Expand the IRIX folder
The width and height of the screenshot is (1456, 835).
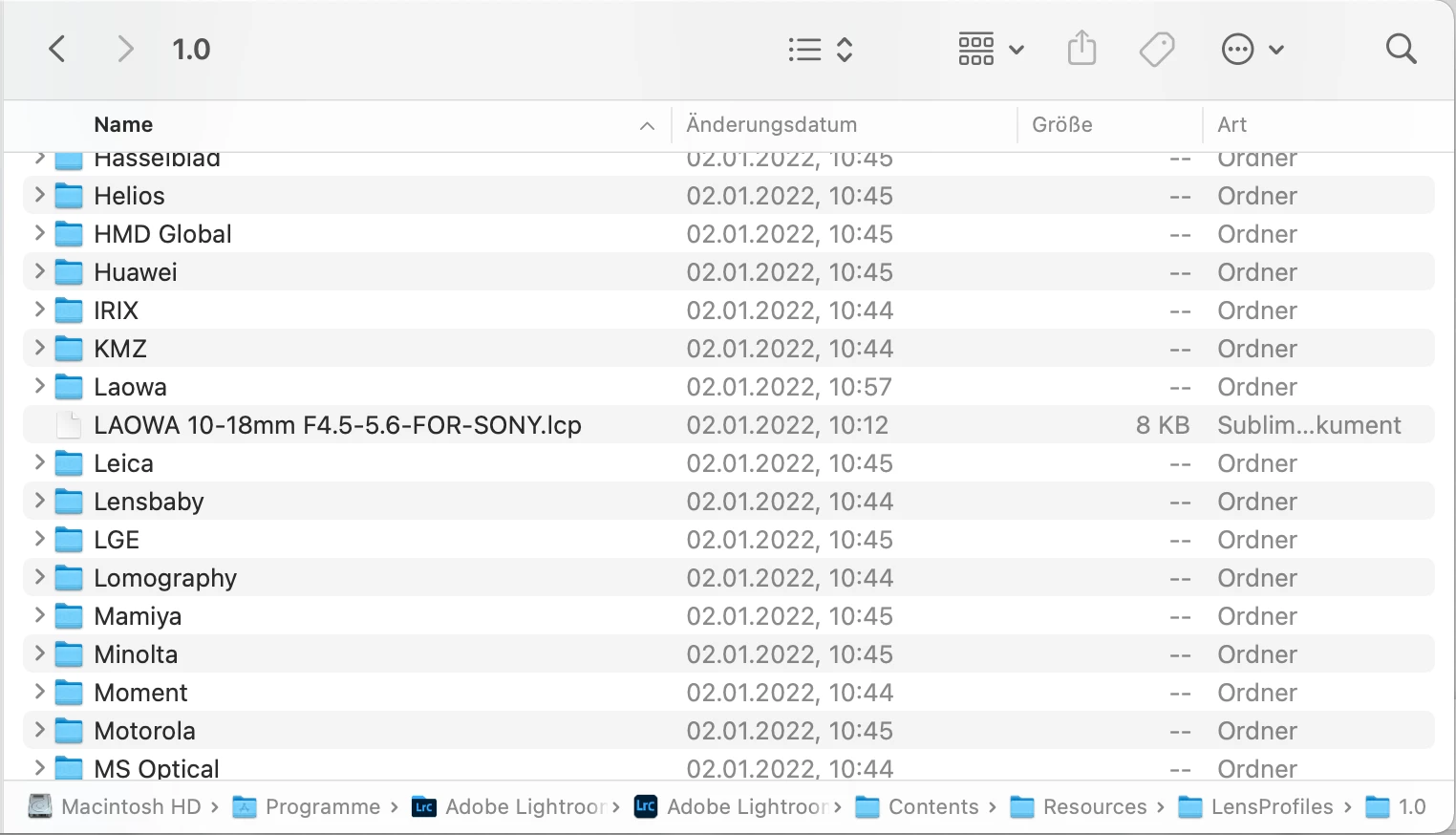[x=39, y=310]
